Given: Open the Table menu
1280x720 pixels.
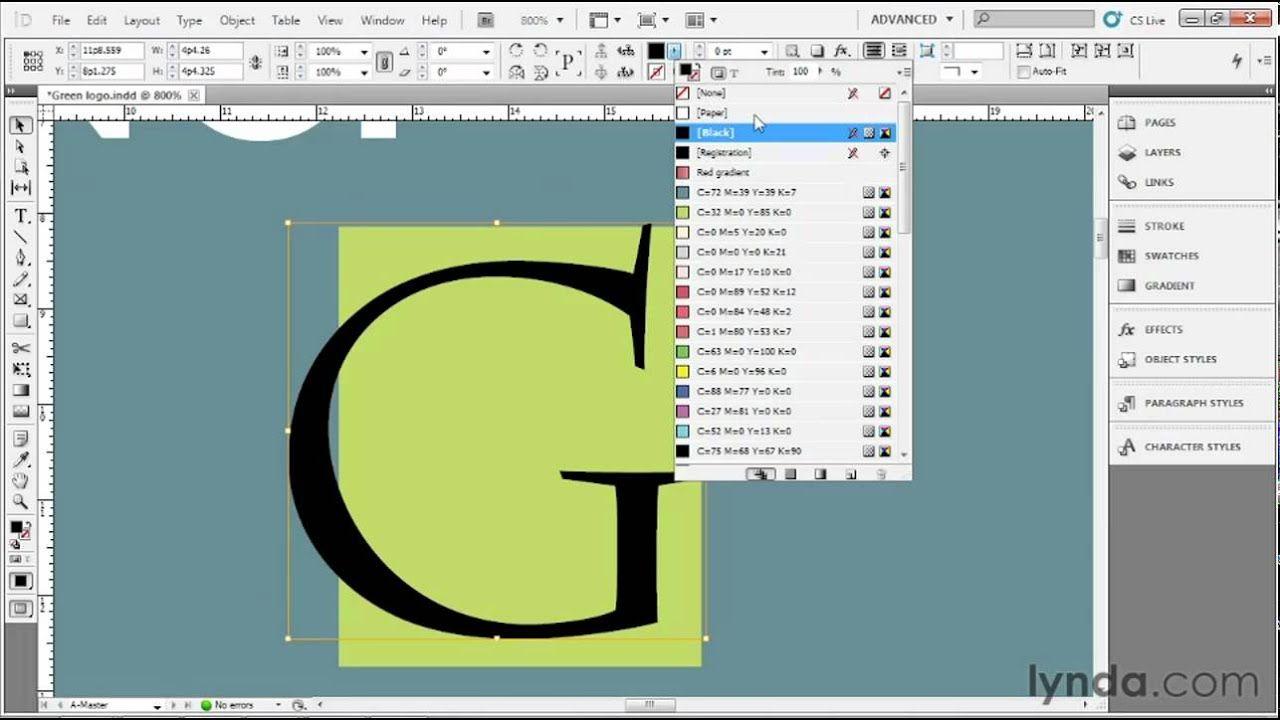Looking at the screenshot, I should [286, 20].
